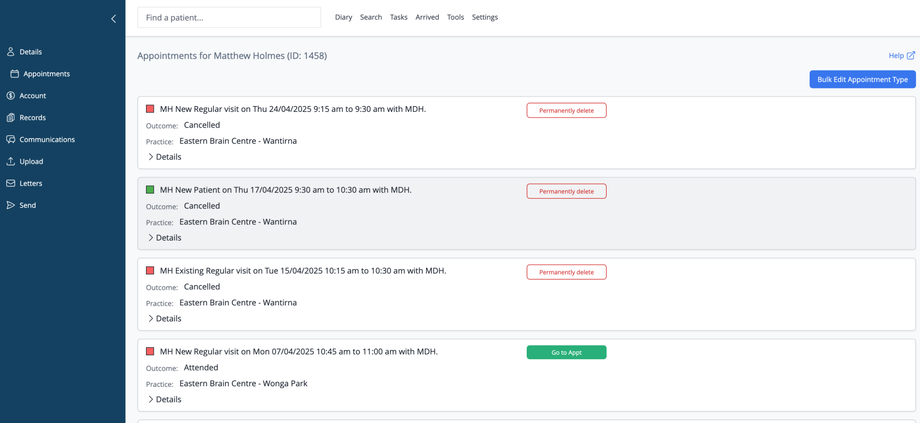This screenshot has width=920, height=423.
Task: Open the Tasks menu item
Action: [398, 17]
